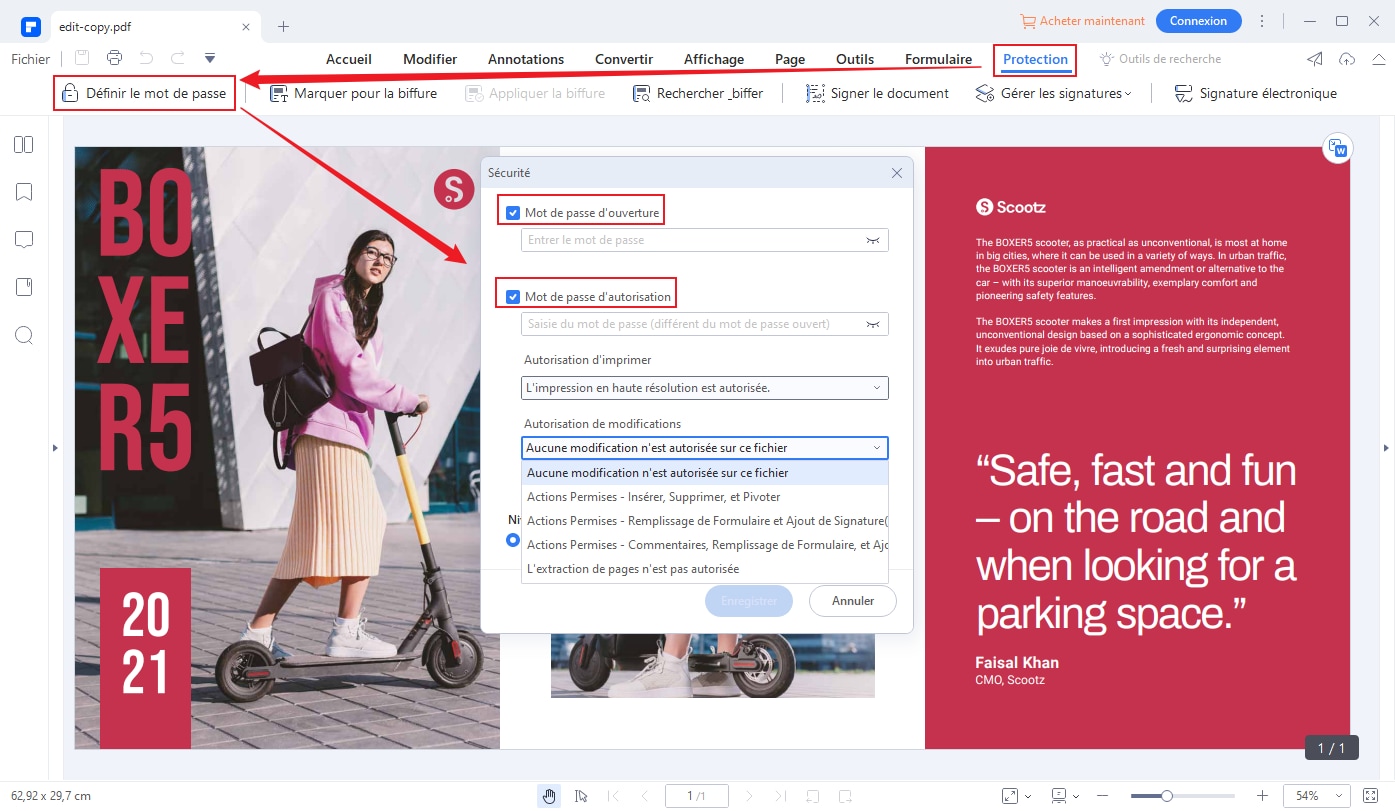The height and width of the screenshot is (811, 1395).
Task: Open Rechercher biffer tool
Action: click(698, 93)
